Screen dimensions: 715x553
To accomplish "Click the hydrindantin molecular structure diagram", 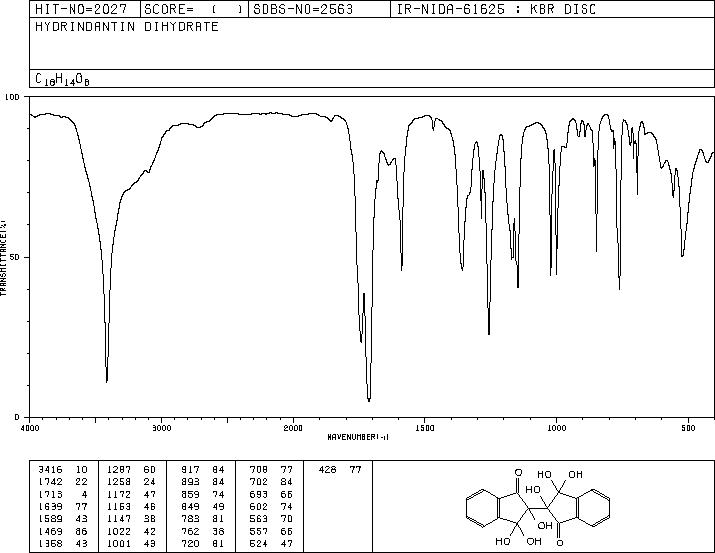I will click(x=538, y=507).
